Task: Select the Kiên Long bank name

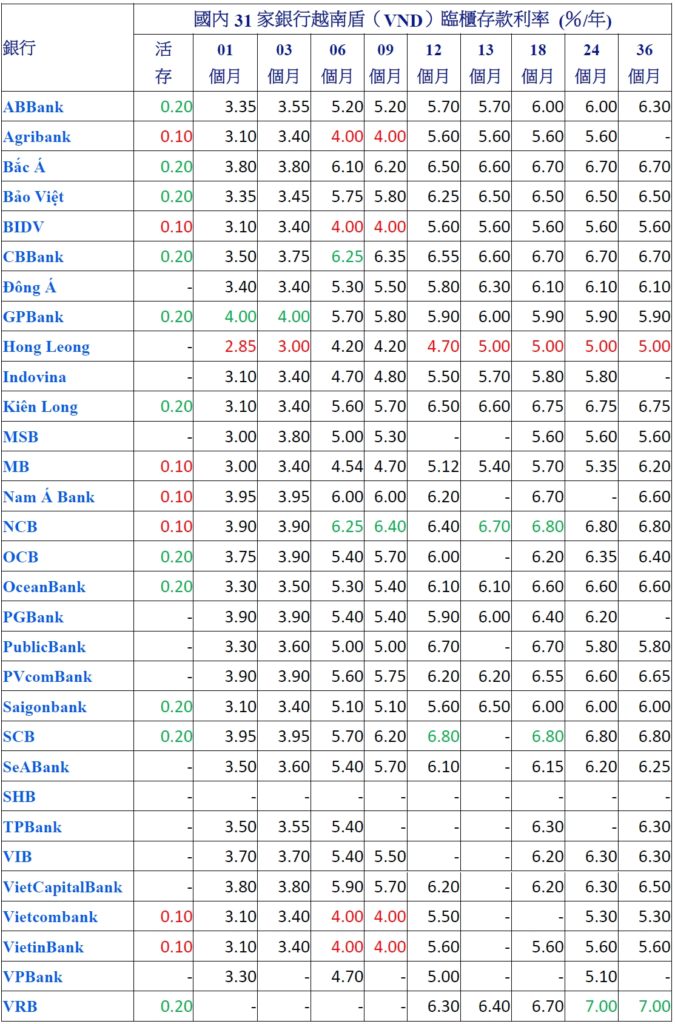Action: pos(40,407)
